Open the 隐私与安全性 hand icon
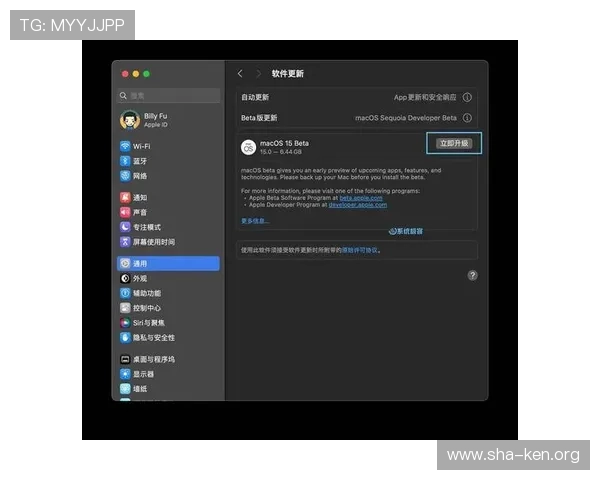The height and width of the screenshot is (480, 600). pyautogui.click(x=125, y=338)
